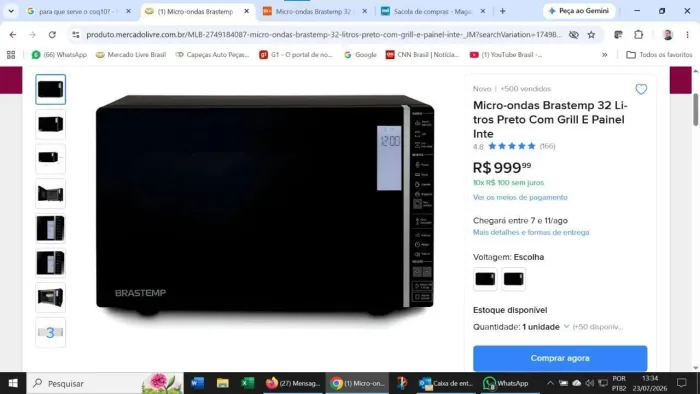Close the 'para que serve o coq10?' tab
The height and width of the screenshot is (394, 700).
pos(129,11)
